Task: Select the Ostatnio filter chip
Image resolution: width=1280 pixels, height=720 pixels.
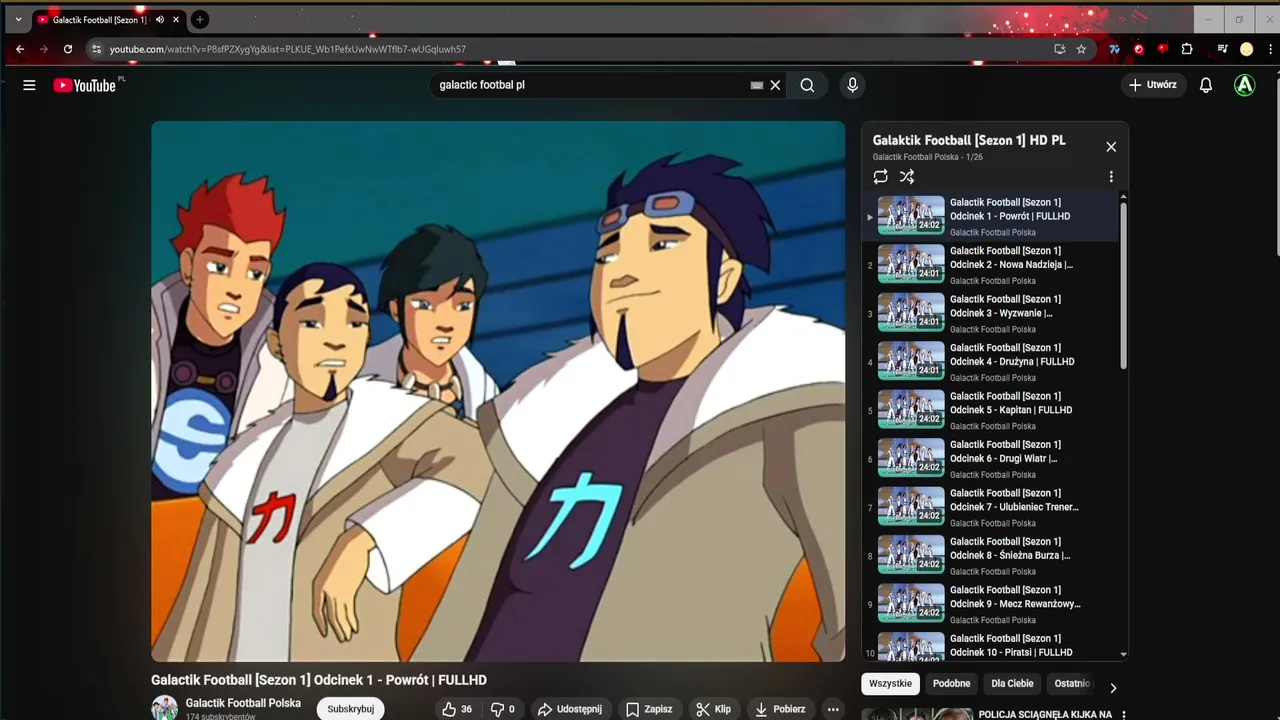Action: tap(1072, 684)
